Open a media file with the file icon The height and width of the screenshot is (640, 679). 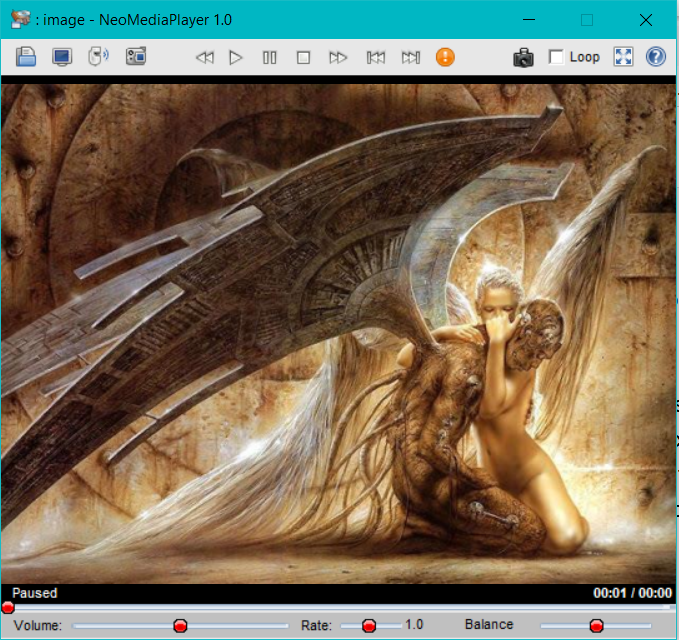coord(26,57)
